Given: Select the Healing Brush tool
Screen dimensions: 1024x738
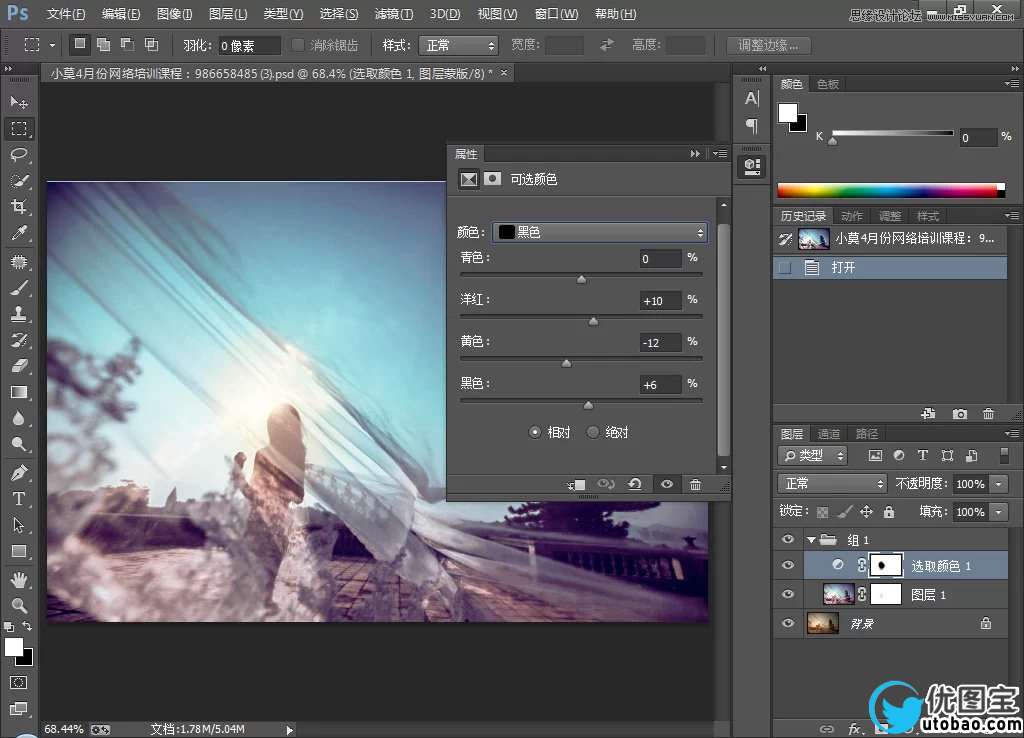Looking at the screenshot, I should [19, 262].
